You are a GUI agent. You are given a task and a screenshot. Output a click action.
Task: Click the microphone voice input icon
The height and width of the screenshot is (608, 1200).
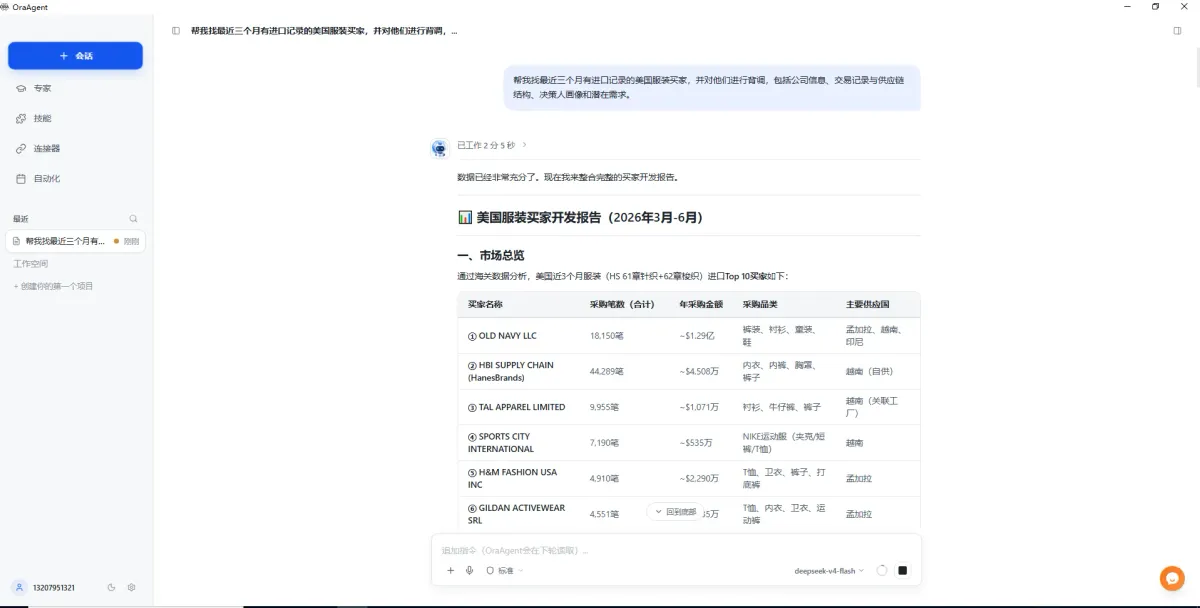(469, 570)
